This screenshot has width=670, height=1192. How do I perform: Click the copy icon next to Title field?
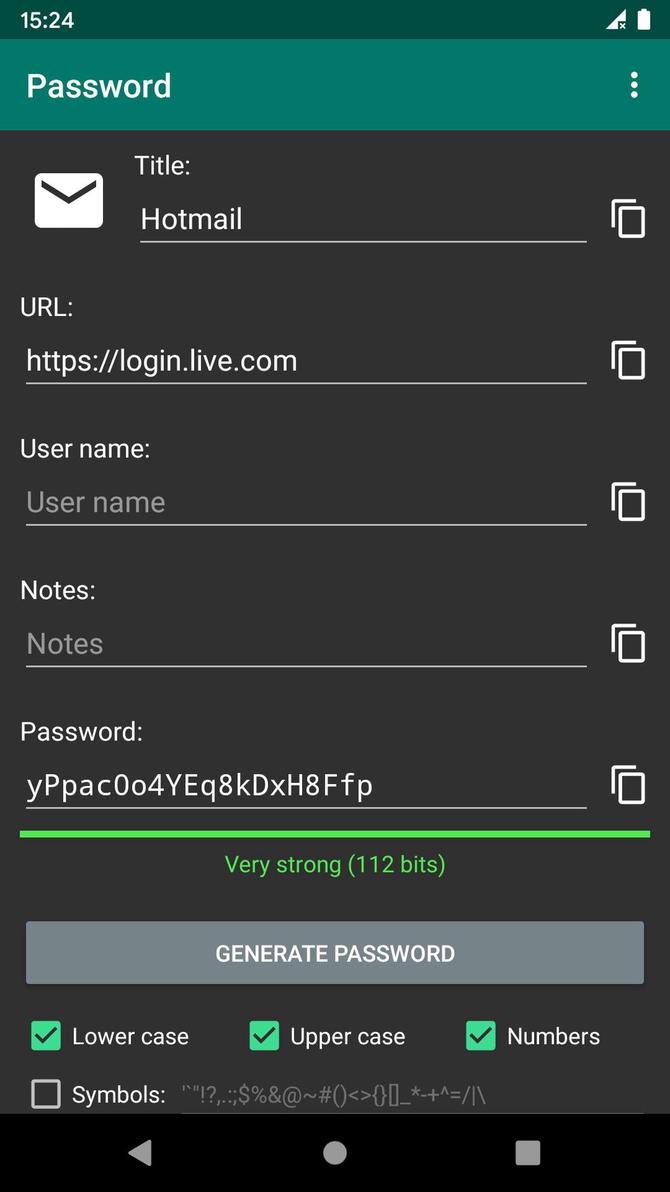click(627, 219)
